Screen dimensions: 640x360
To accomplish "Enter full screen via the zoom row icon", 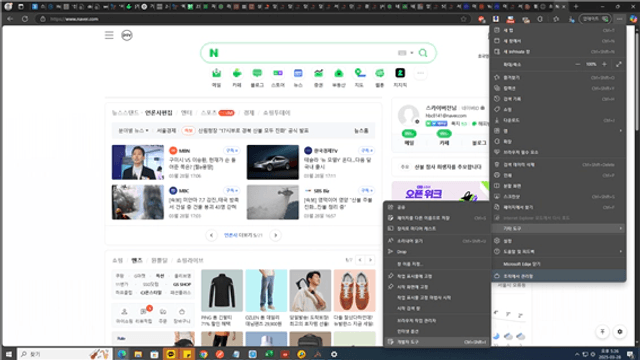I will tap(619, 64).
